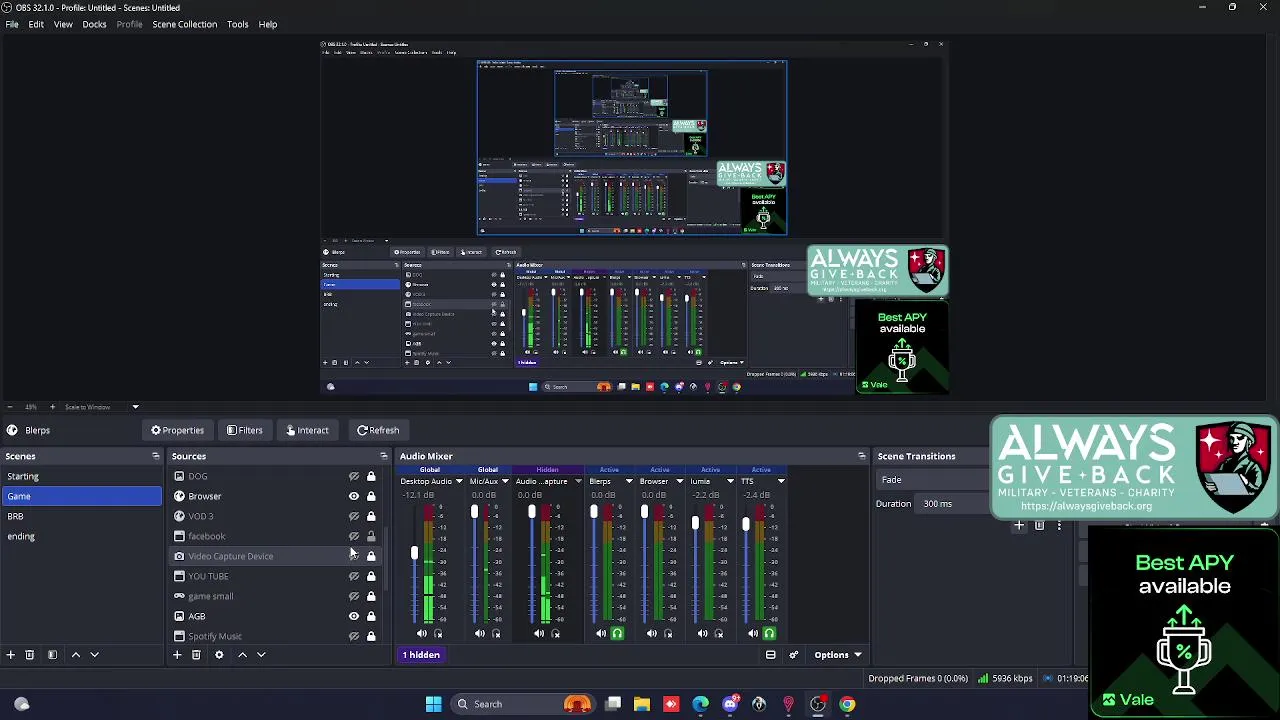Mute the Desktop Audio speaker icon
Image resolution: width=1280 pixels, height=720 pixels.
[x=421, y=633]
